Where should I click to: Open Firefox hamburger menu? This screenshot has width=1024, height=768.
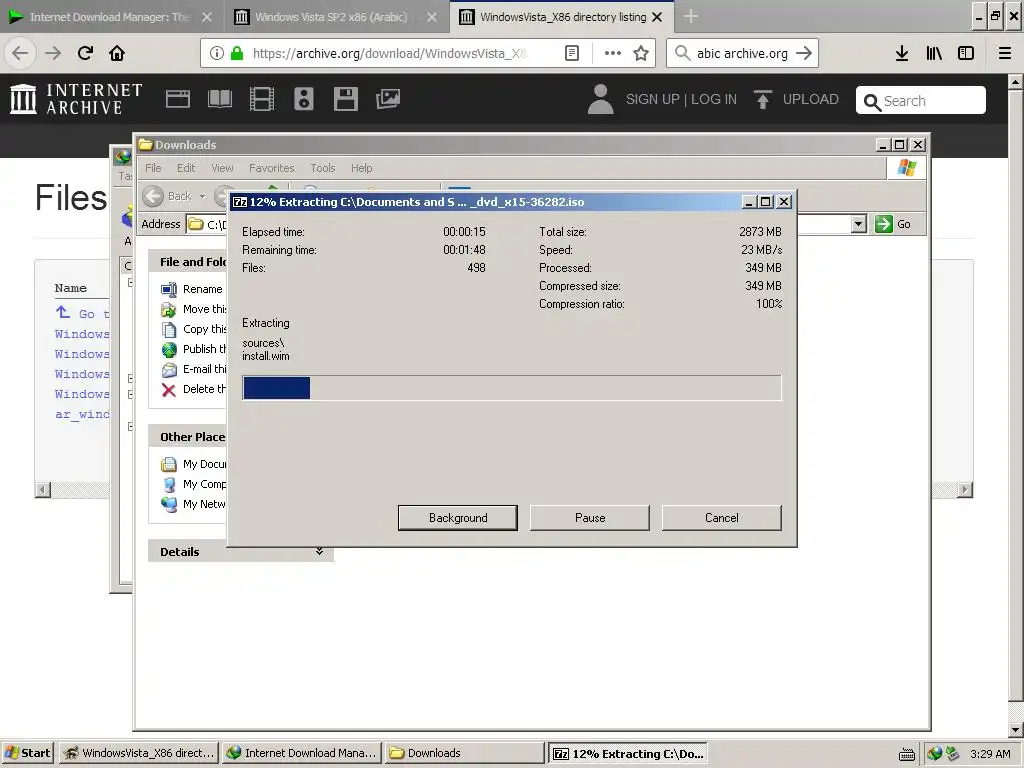click(x=1005, y=53)
